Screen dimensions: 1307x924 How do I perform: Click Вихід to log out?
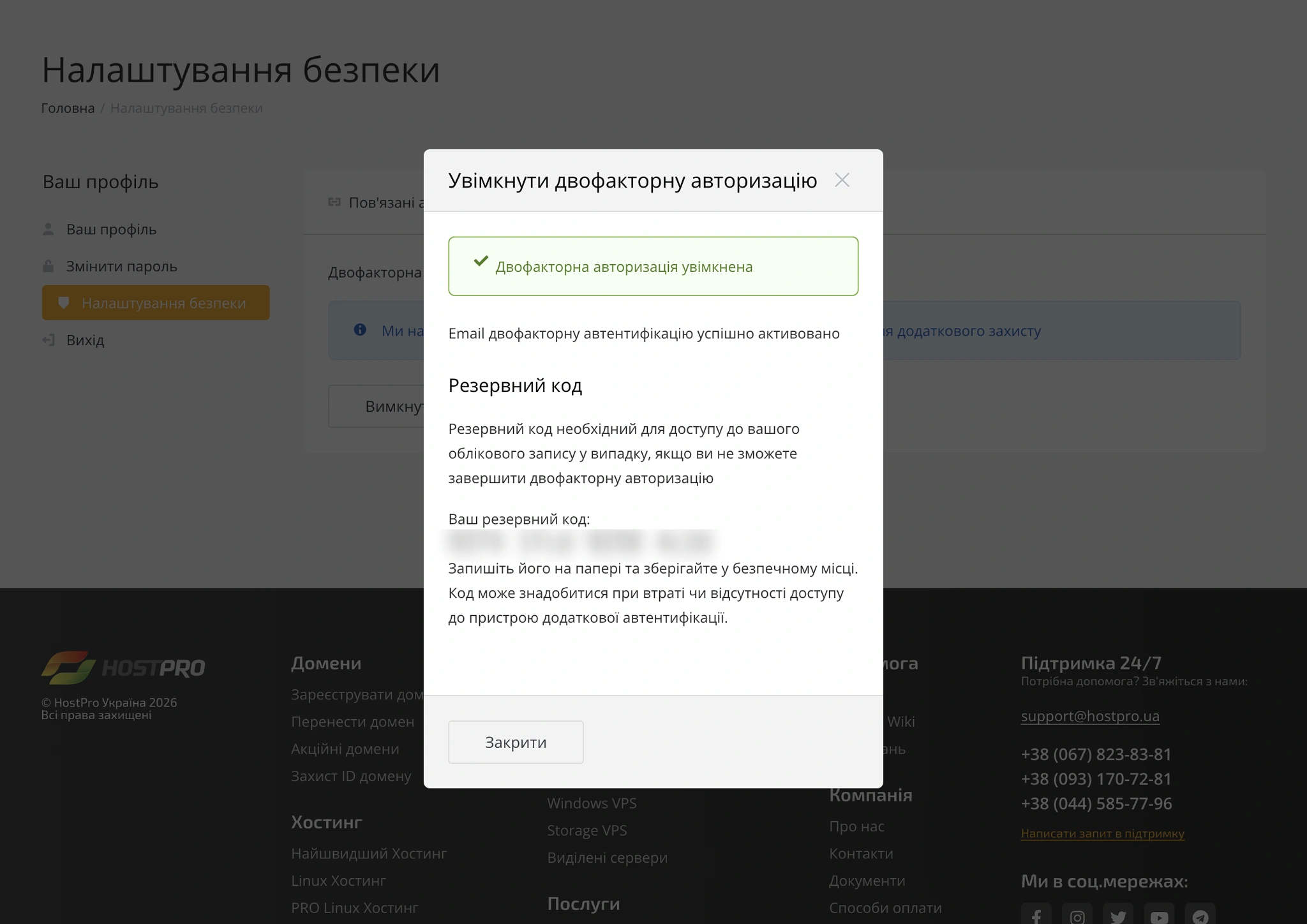85,340
